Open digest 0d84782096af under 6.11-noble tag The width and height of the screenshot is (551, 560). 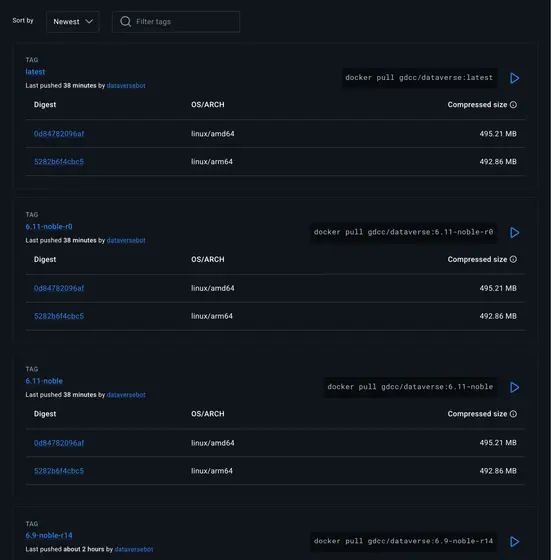point(59,443)
